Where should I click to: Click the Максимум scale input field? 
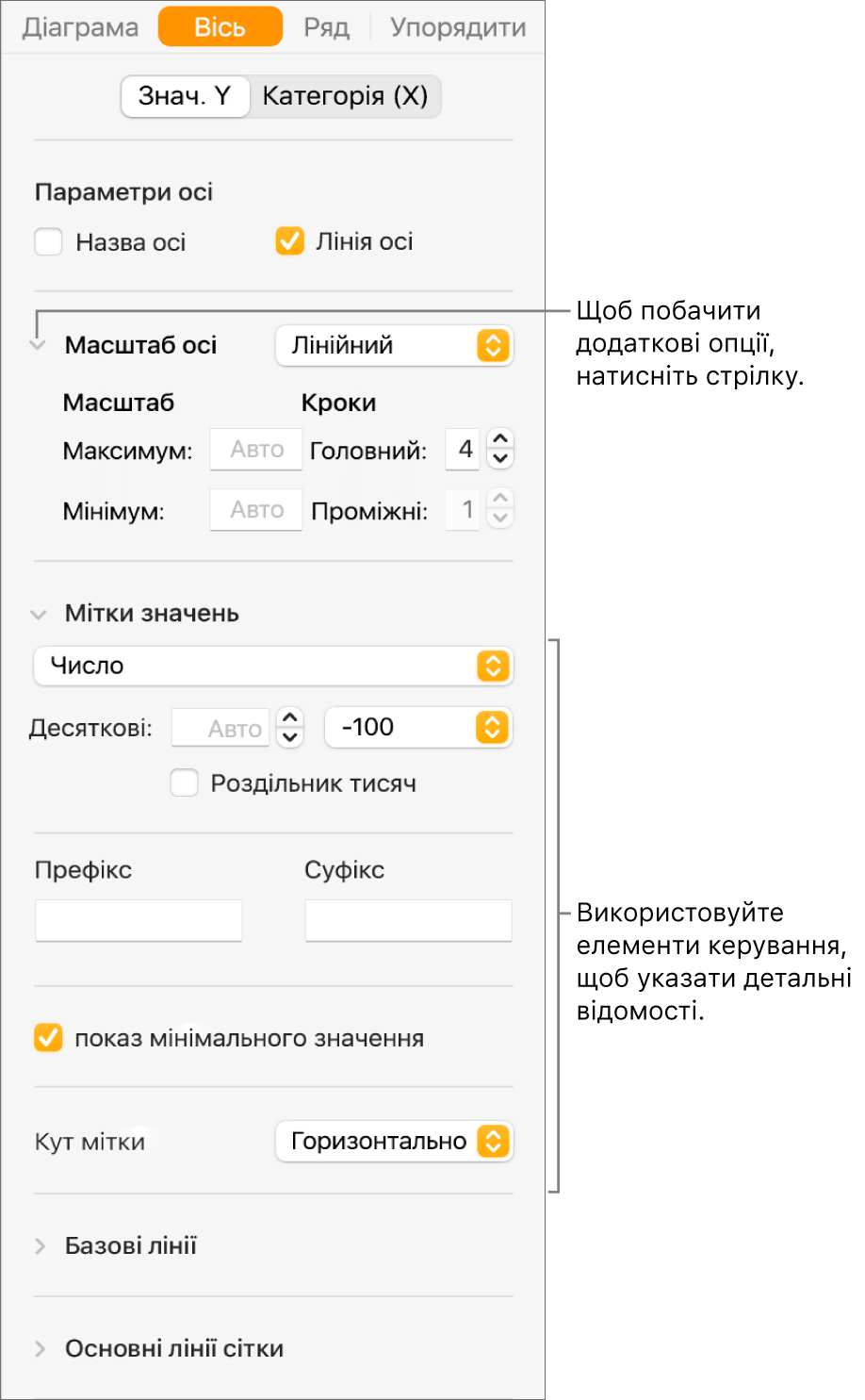255,450
